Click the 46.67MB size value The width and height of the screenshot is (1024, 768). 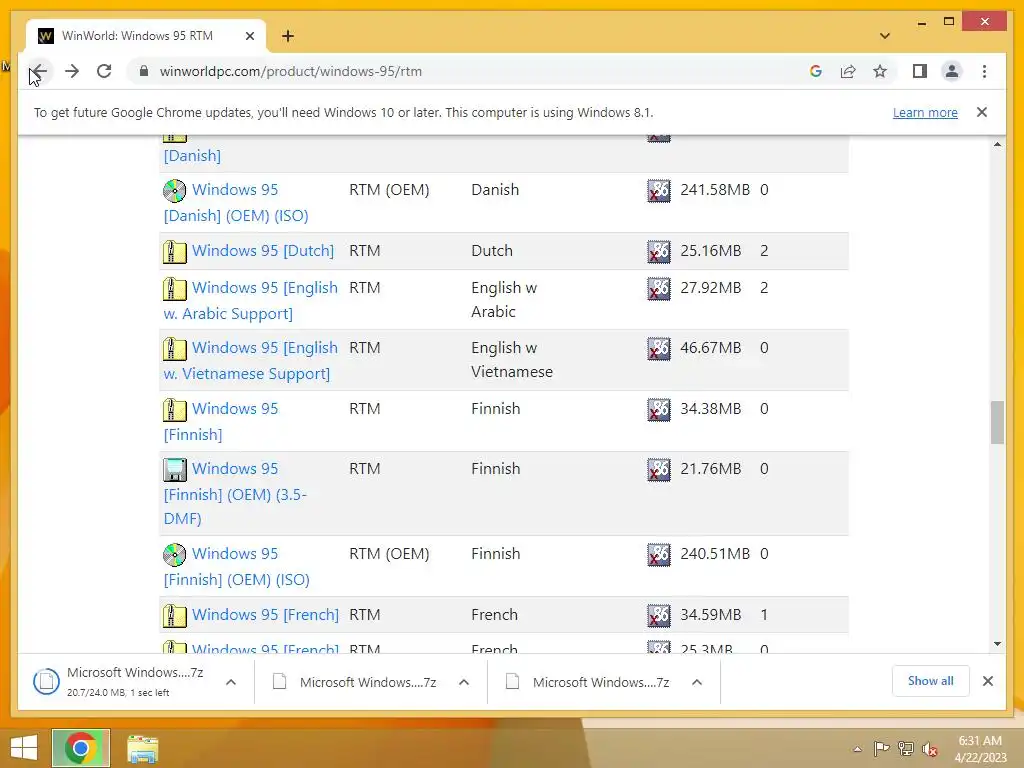pos(711,347)
